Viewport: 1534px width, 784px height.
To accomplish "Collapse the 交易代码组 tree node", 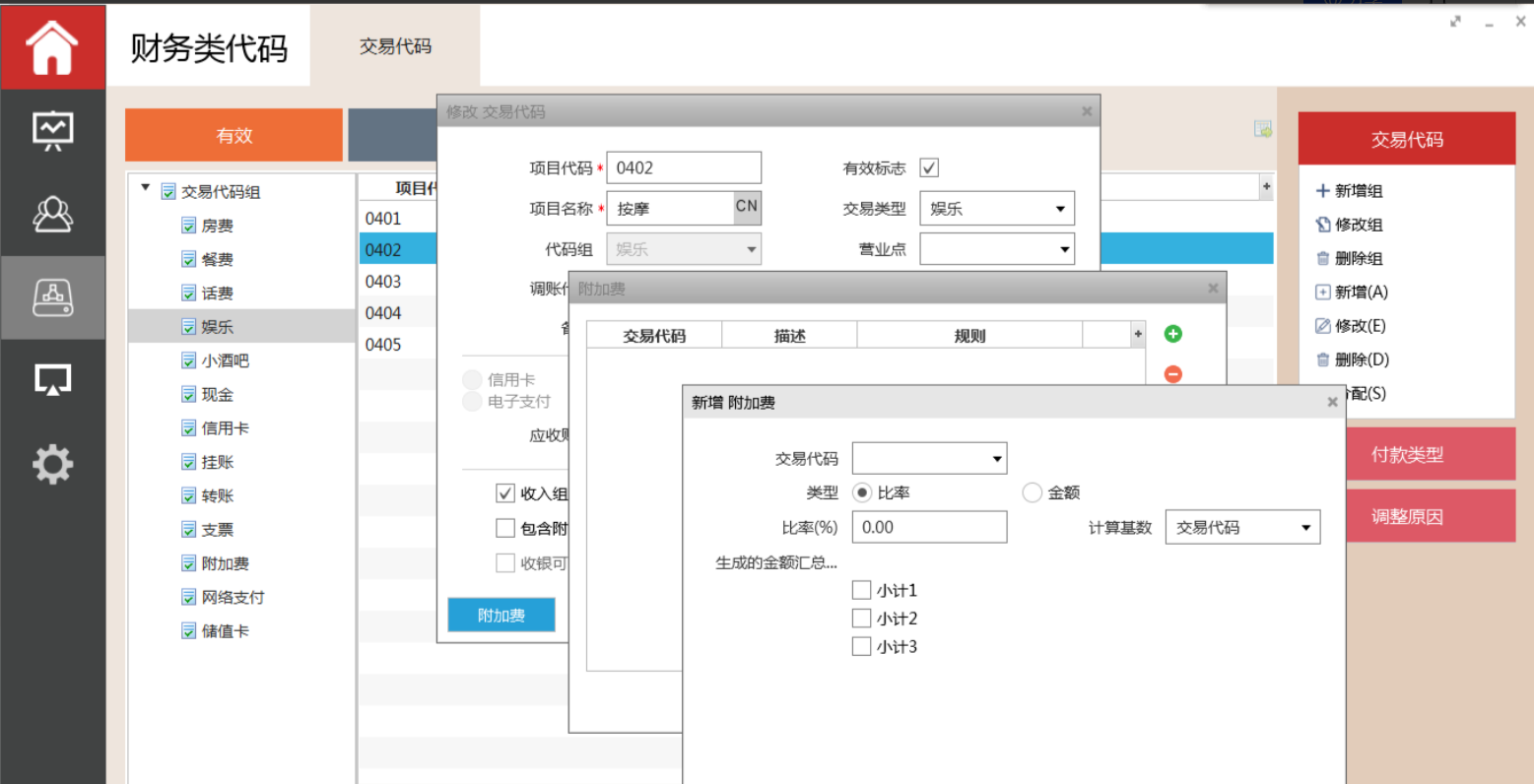I will pos(146,188).
